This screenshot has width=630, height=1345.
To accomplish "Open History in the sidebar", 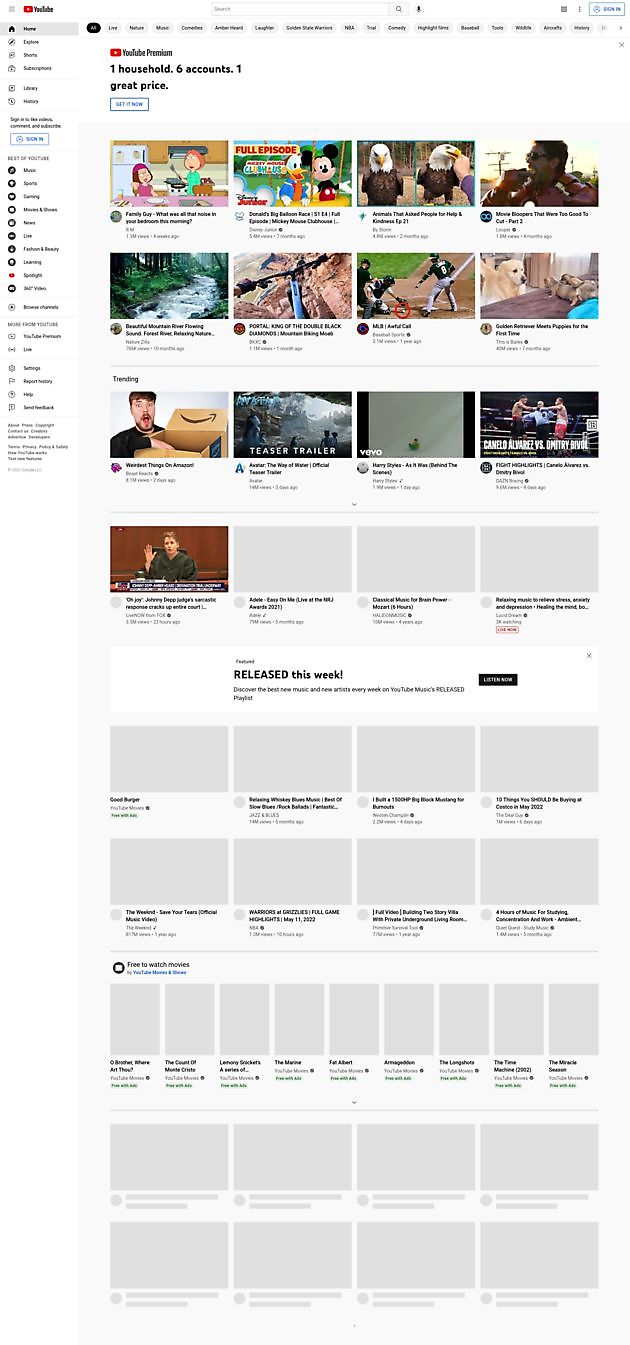I will coord(39,101).
